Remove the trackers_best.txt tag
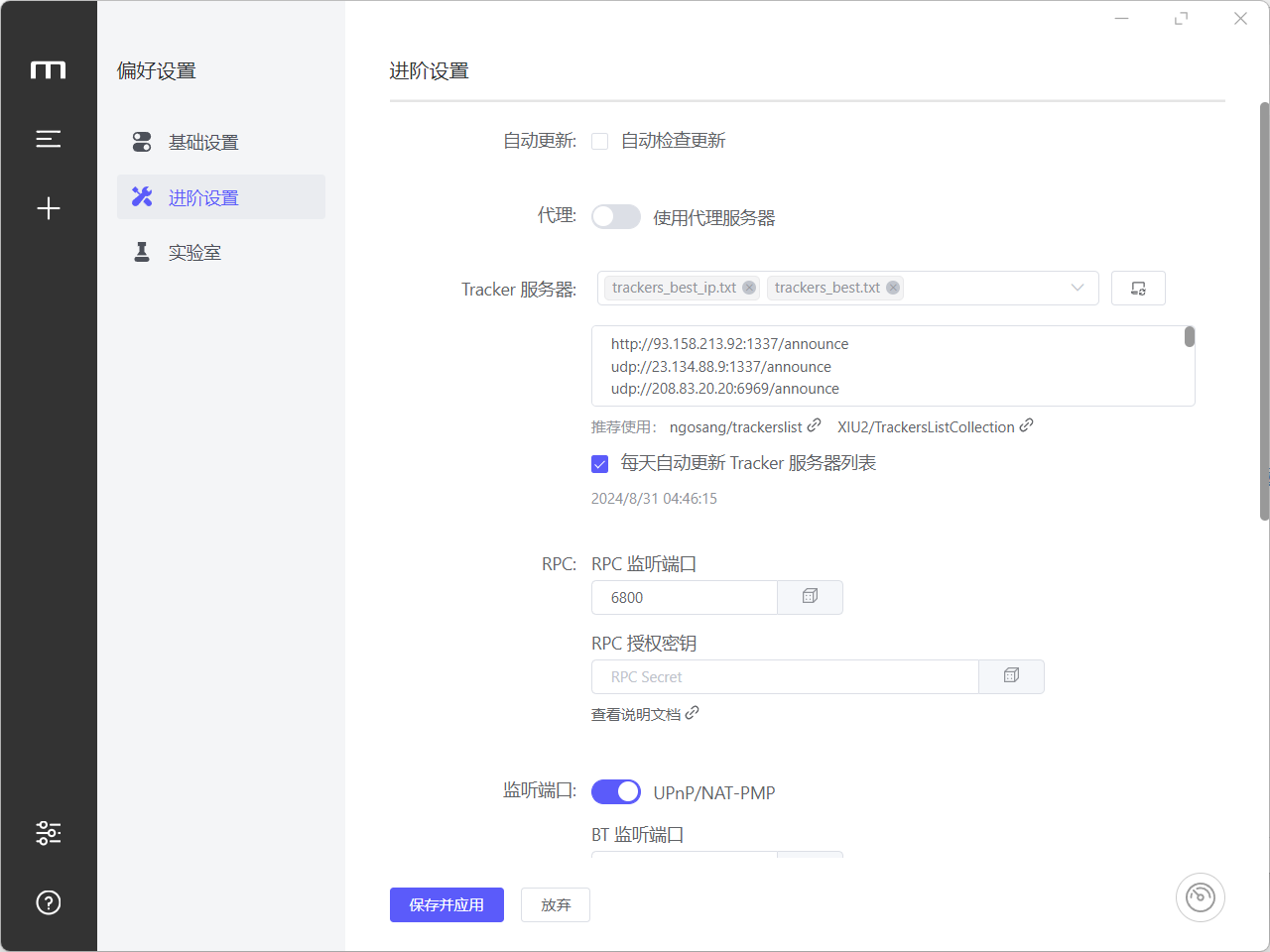 (893, 289)
